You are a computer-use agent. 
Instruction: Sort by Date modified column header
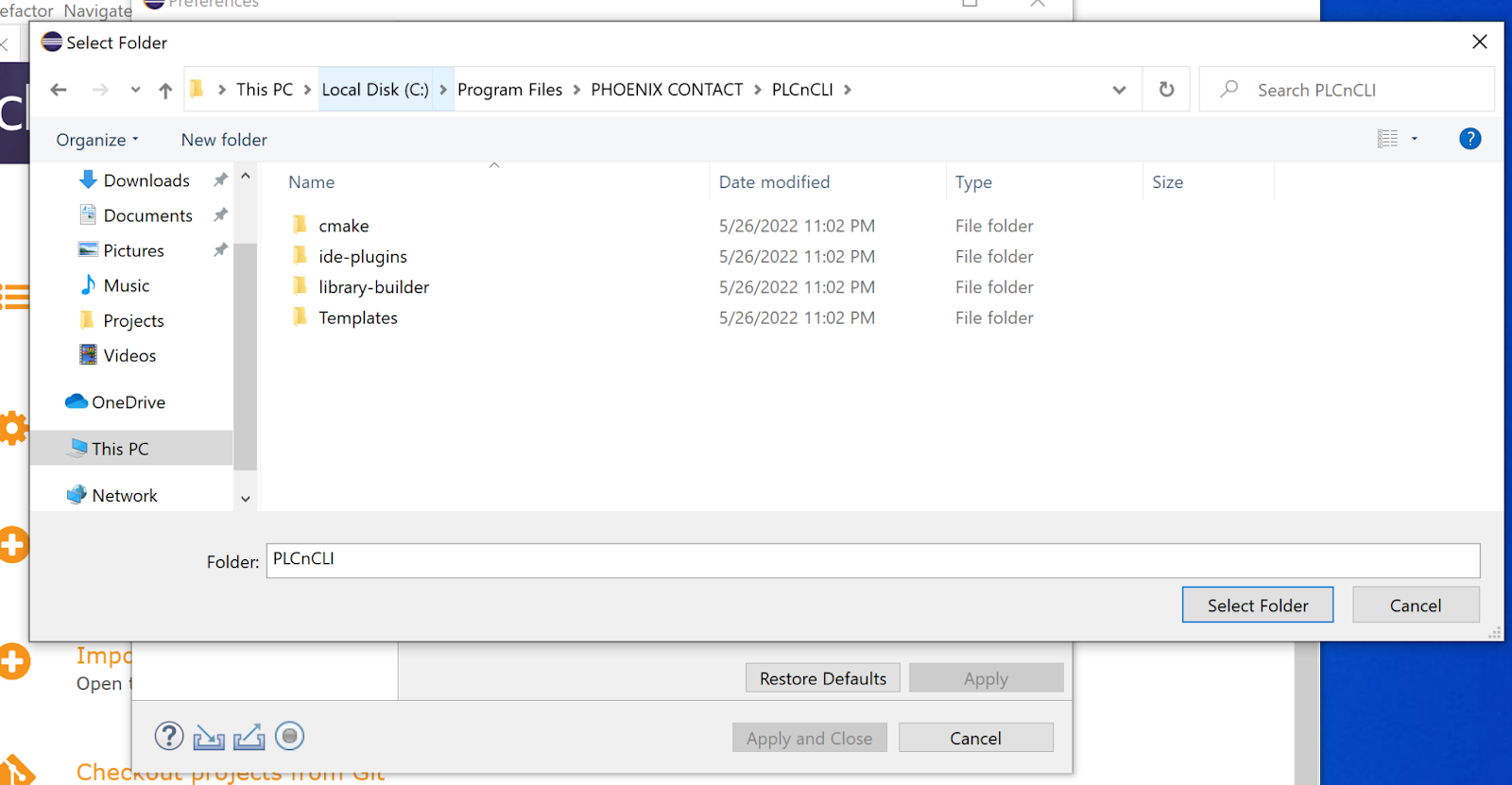(774, 182)
